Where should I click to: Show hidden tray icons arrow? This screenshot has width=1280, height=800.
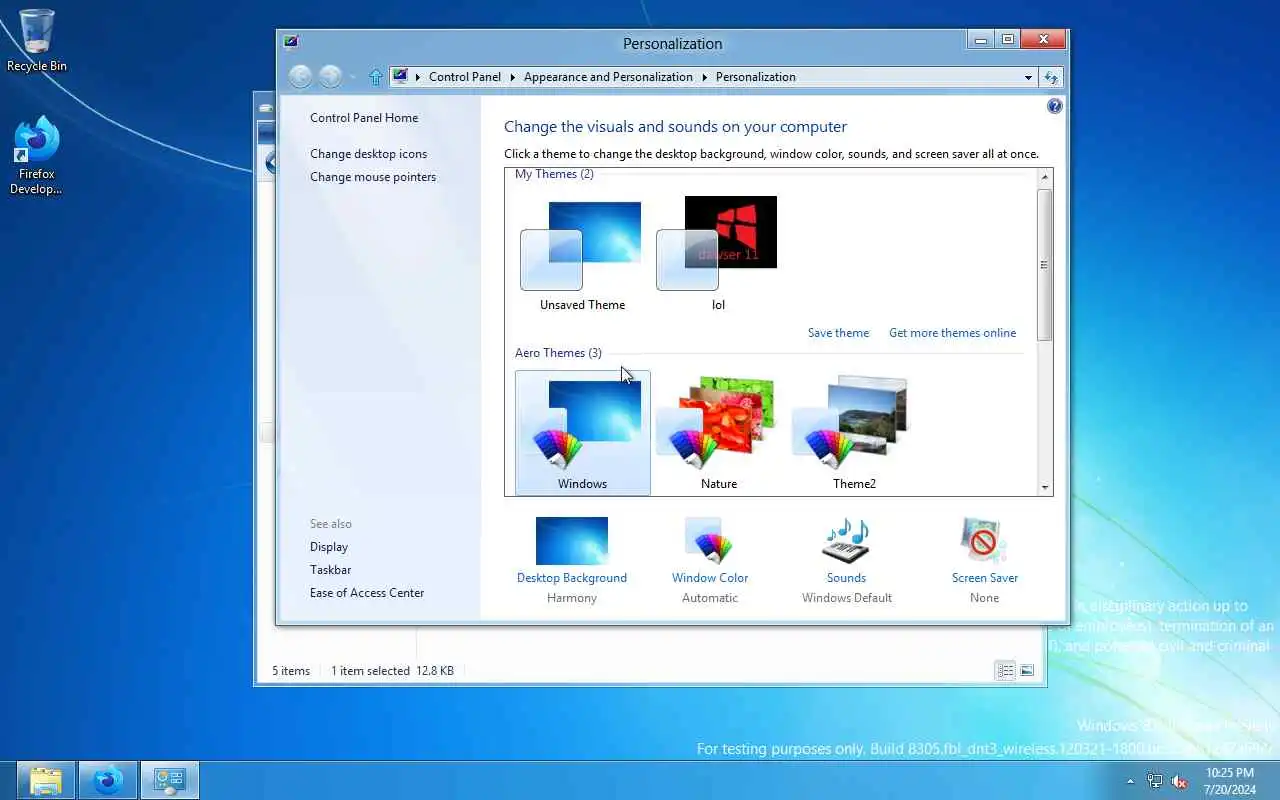pyautogui.click(x=1131, y=781)
